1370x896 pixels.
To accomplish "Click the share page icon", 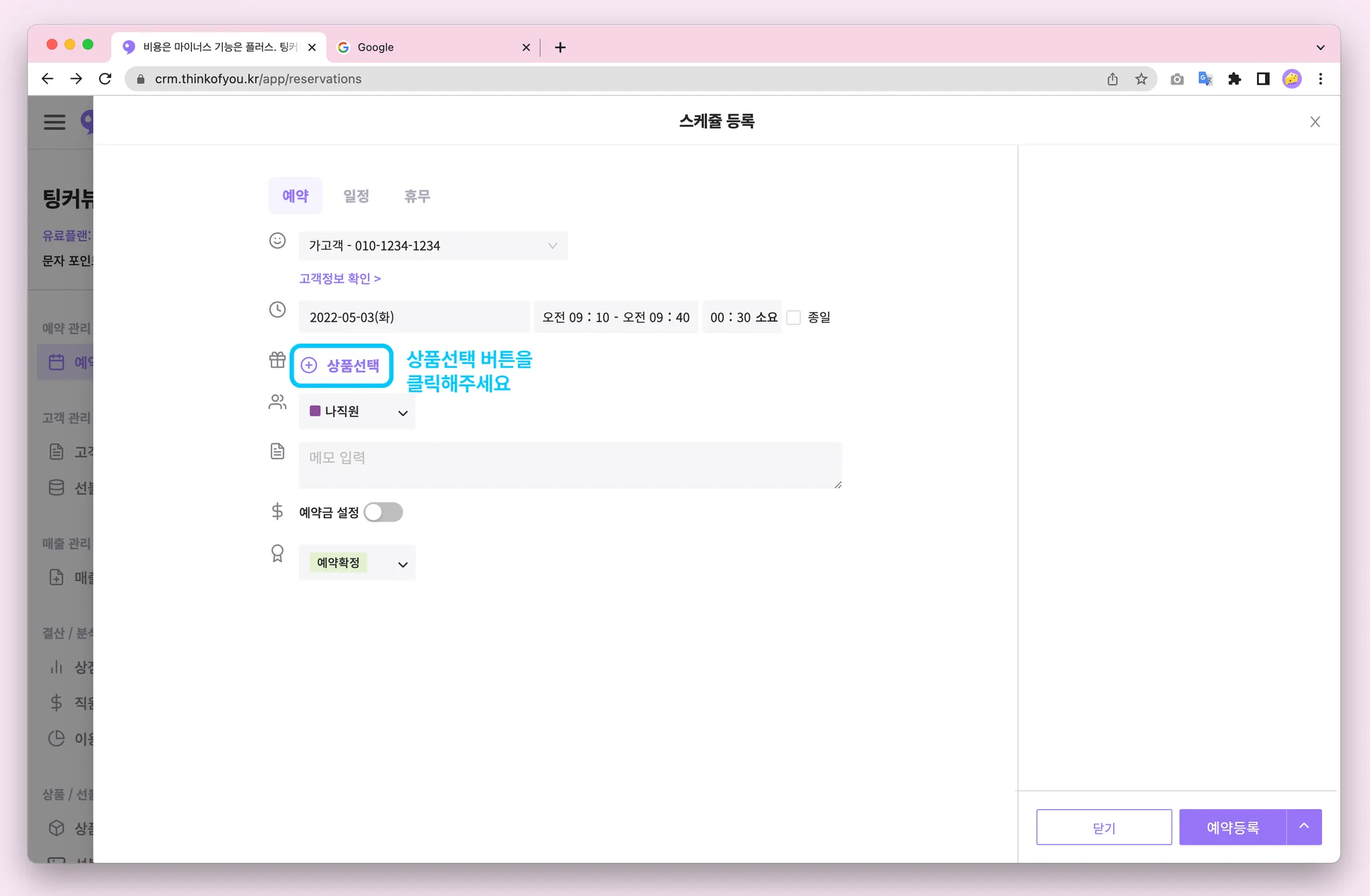I will click(1112, 79).
